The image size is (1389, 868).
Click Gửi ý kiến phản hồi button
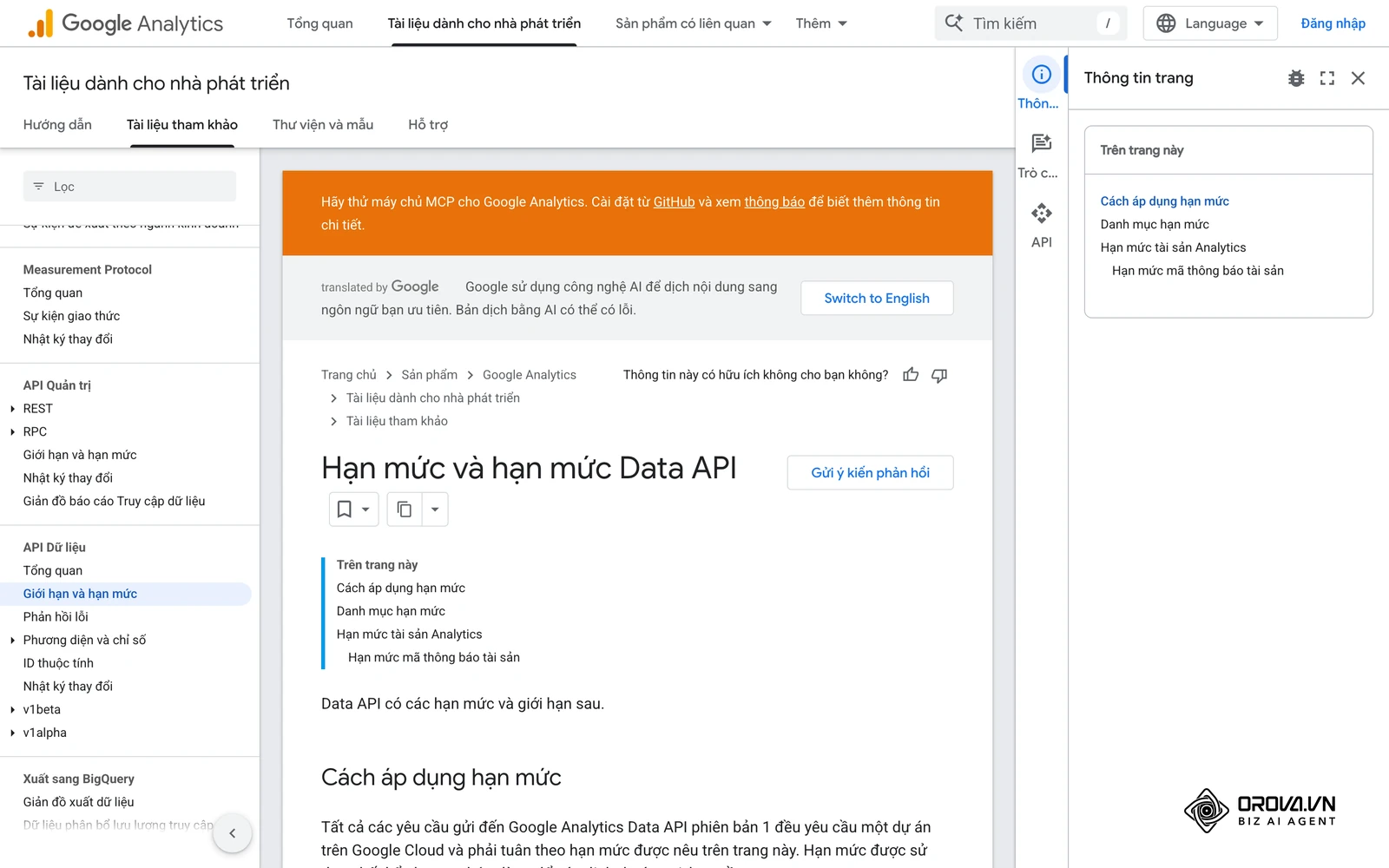870,473
